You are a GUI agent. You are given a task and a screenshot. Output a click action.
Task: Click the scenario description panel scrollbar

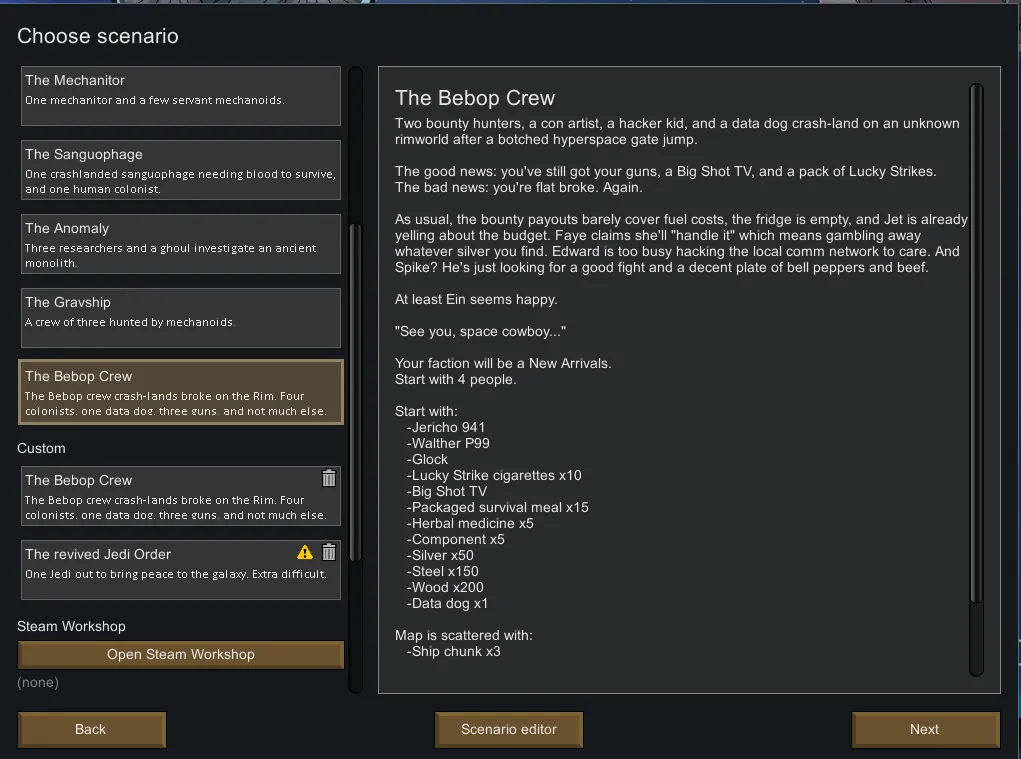(977, 345)
